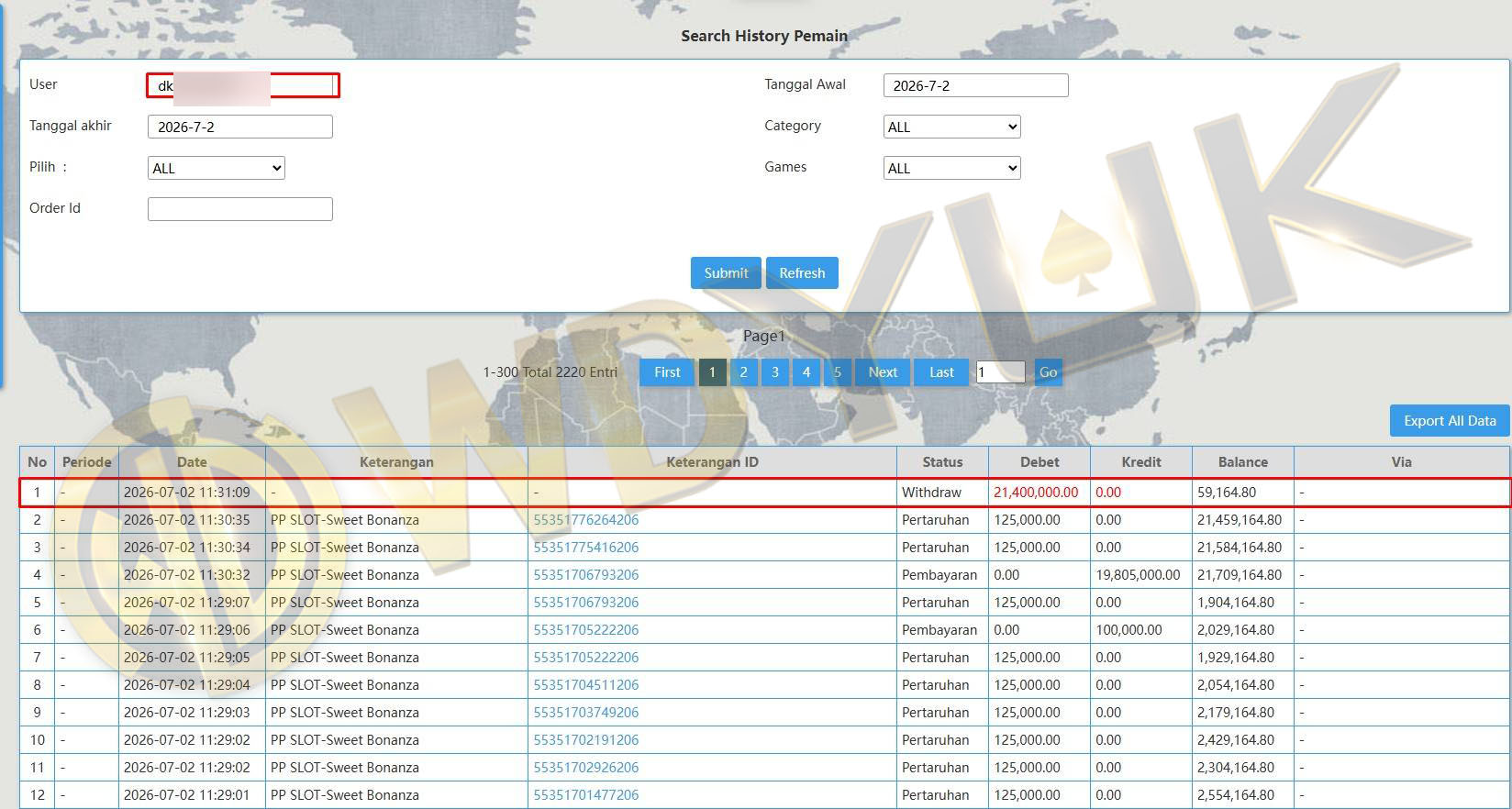Click the Keterangan ID column header
Viewport: 1512px width, 809px height.
point(712,462)
